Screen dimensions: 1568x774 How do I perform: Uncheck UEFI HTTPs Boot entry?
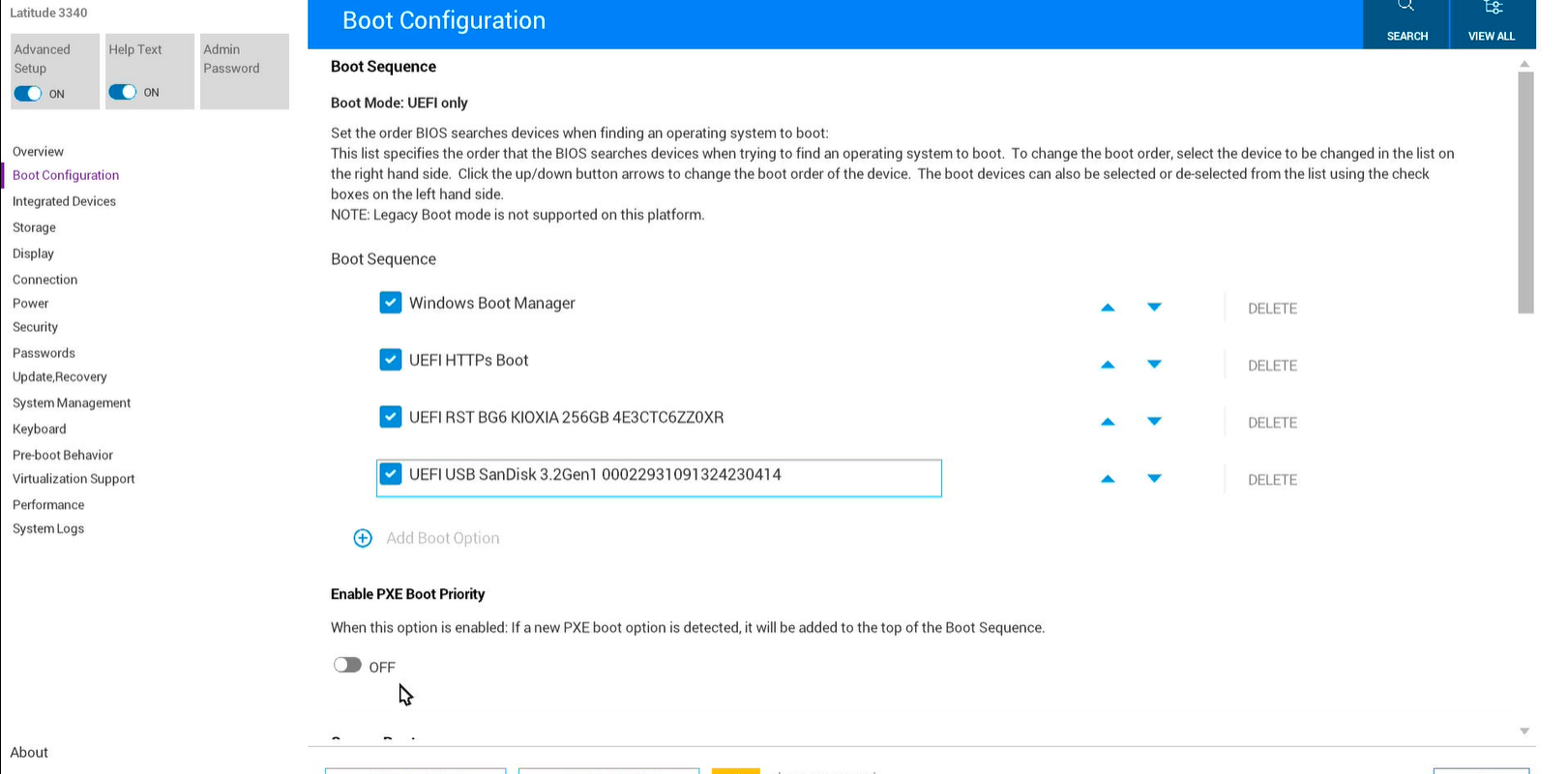coord(391,360)
